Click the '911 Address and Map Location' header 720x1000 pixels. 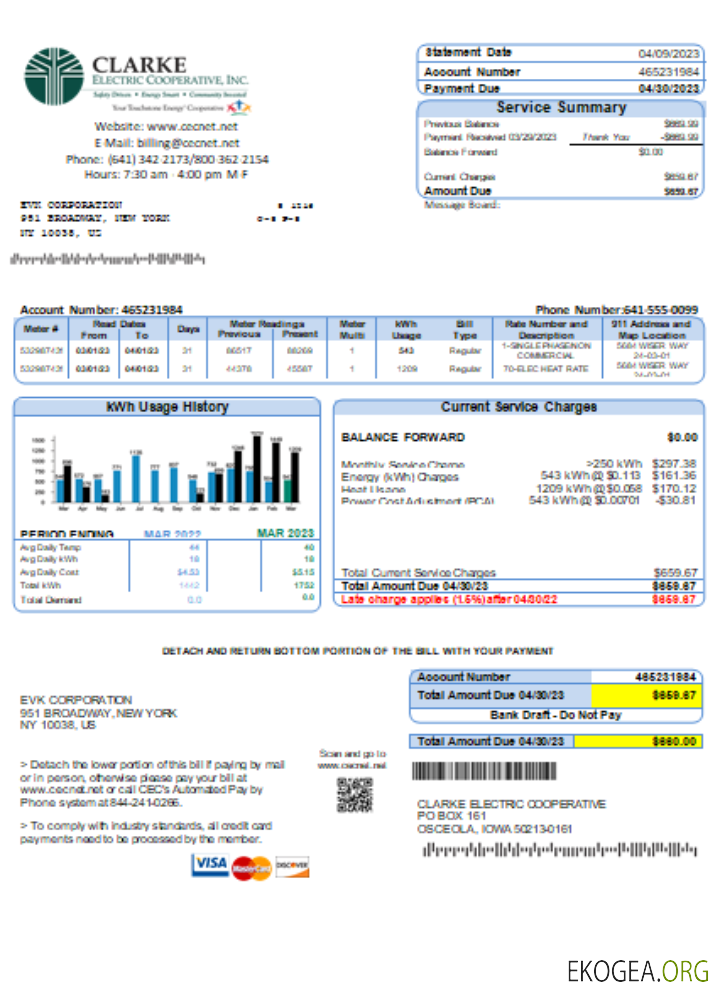point(650,329)
